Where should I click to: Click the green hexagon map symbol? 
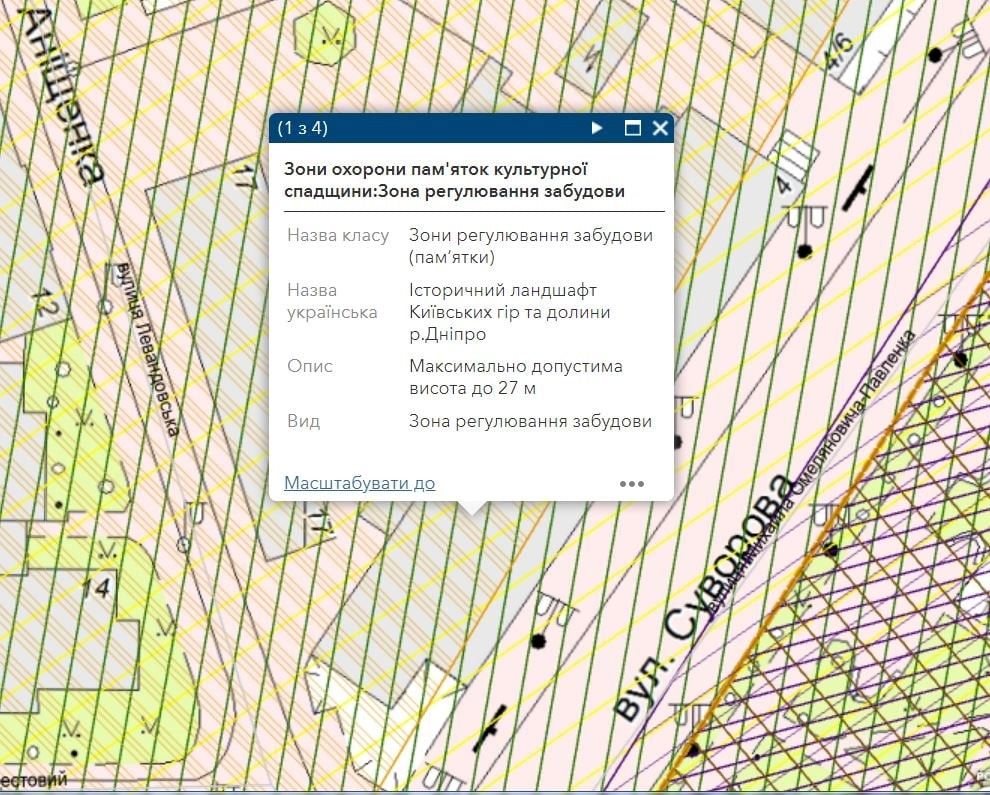tap(328, 32)
